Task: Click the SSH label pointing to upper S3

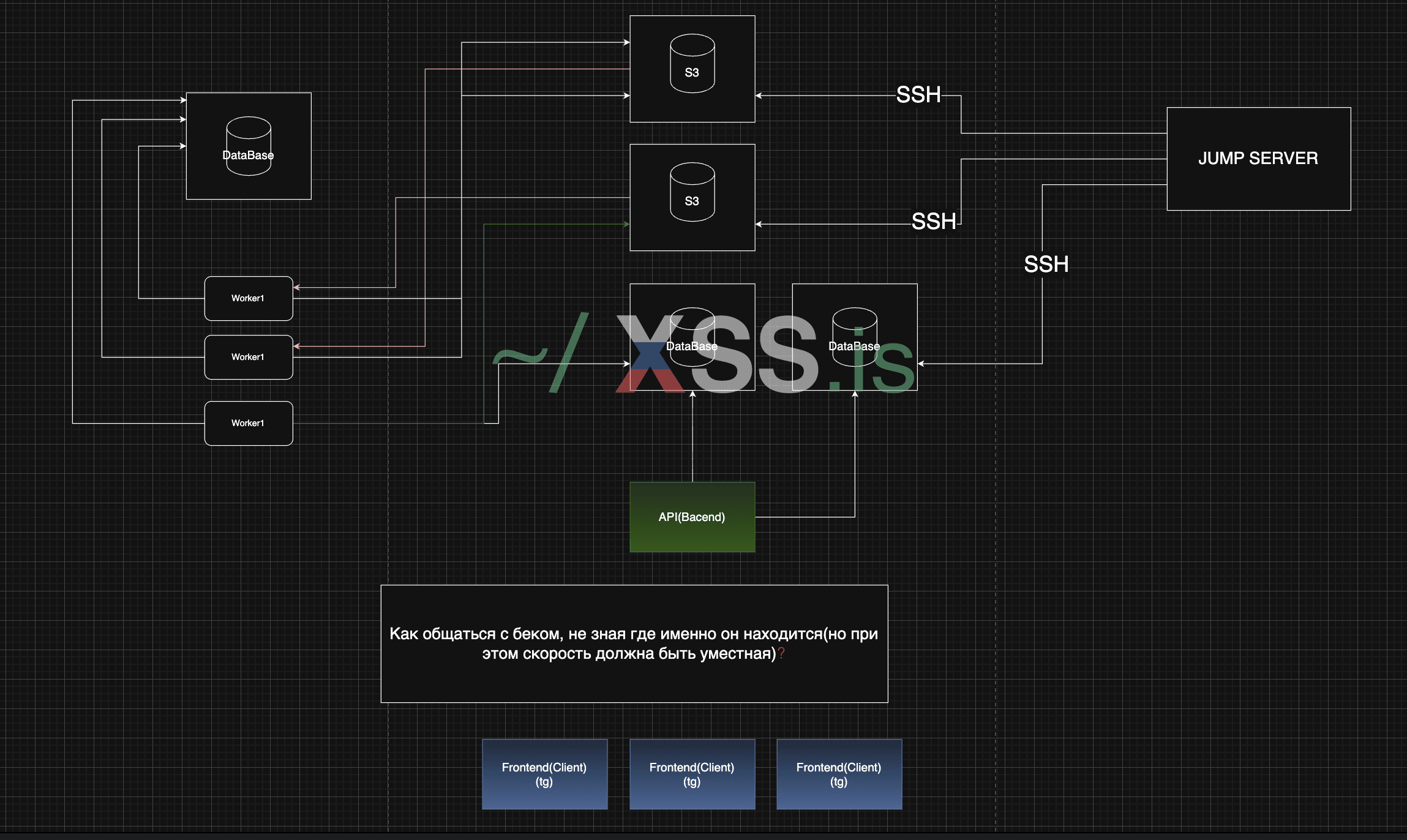Action: [918, 95]
